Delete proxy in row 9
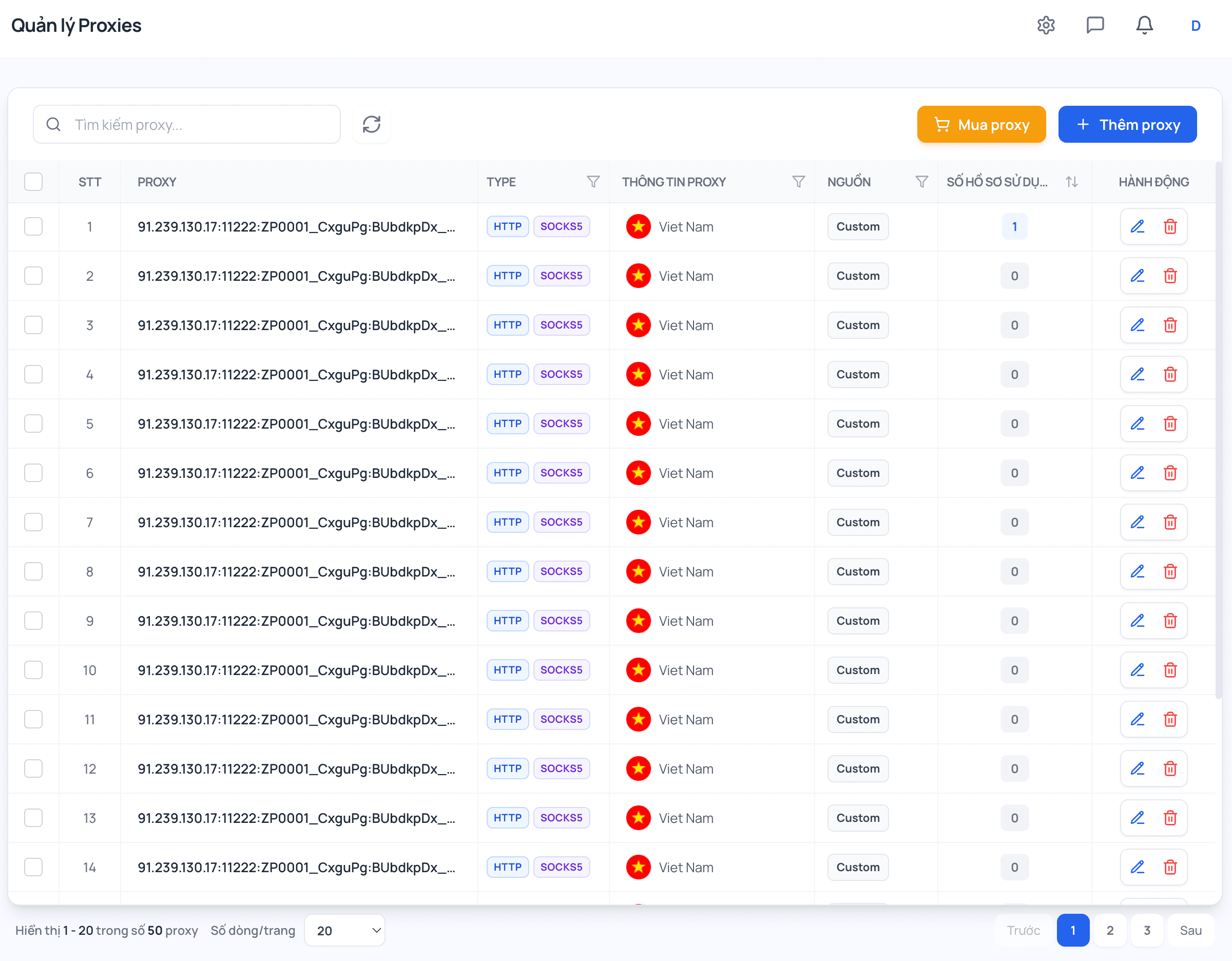The height and width of the screenshot is (961, 1232). (1170, 621)
